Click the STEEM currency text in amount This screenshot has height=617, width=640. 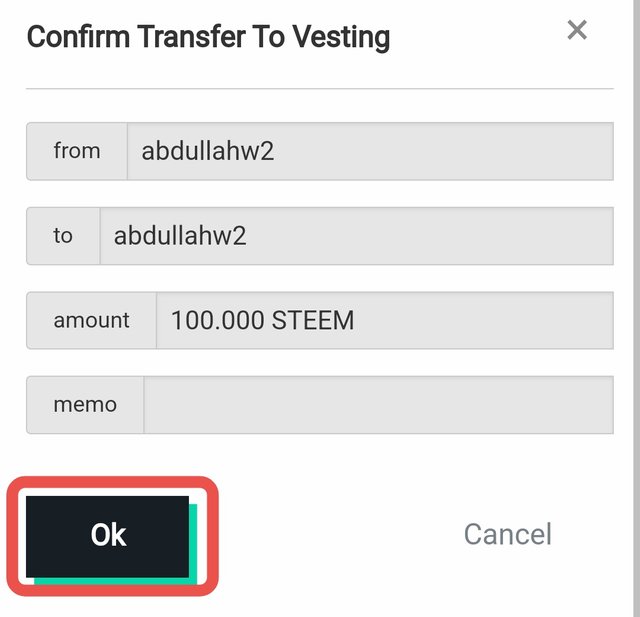[x=313, y=320]
